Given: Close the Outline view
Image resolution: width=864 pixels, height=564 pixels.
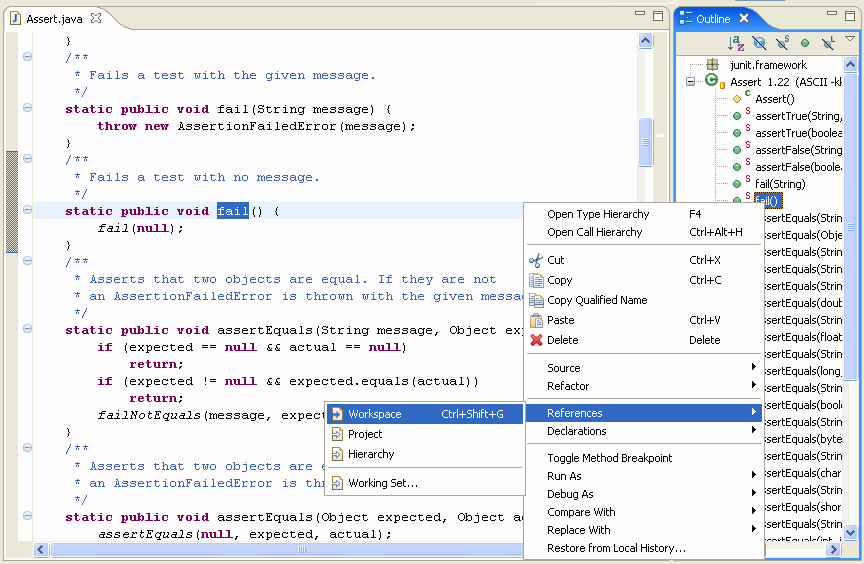Looking at the screenshot, I should (744, 18).
